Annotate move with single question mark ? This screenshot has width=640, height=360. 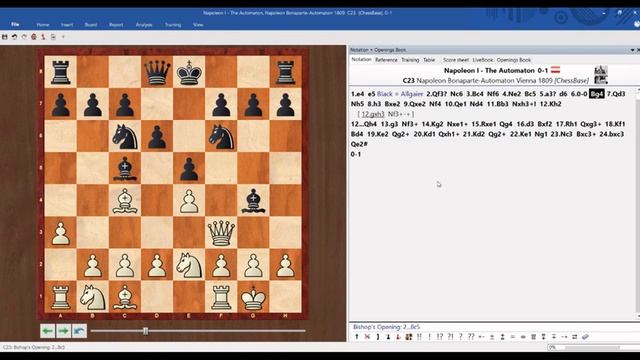coord(460,337)
